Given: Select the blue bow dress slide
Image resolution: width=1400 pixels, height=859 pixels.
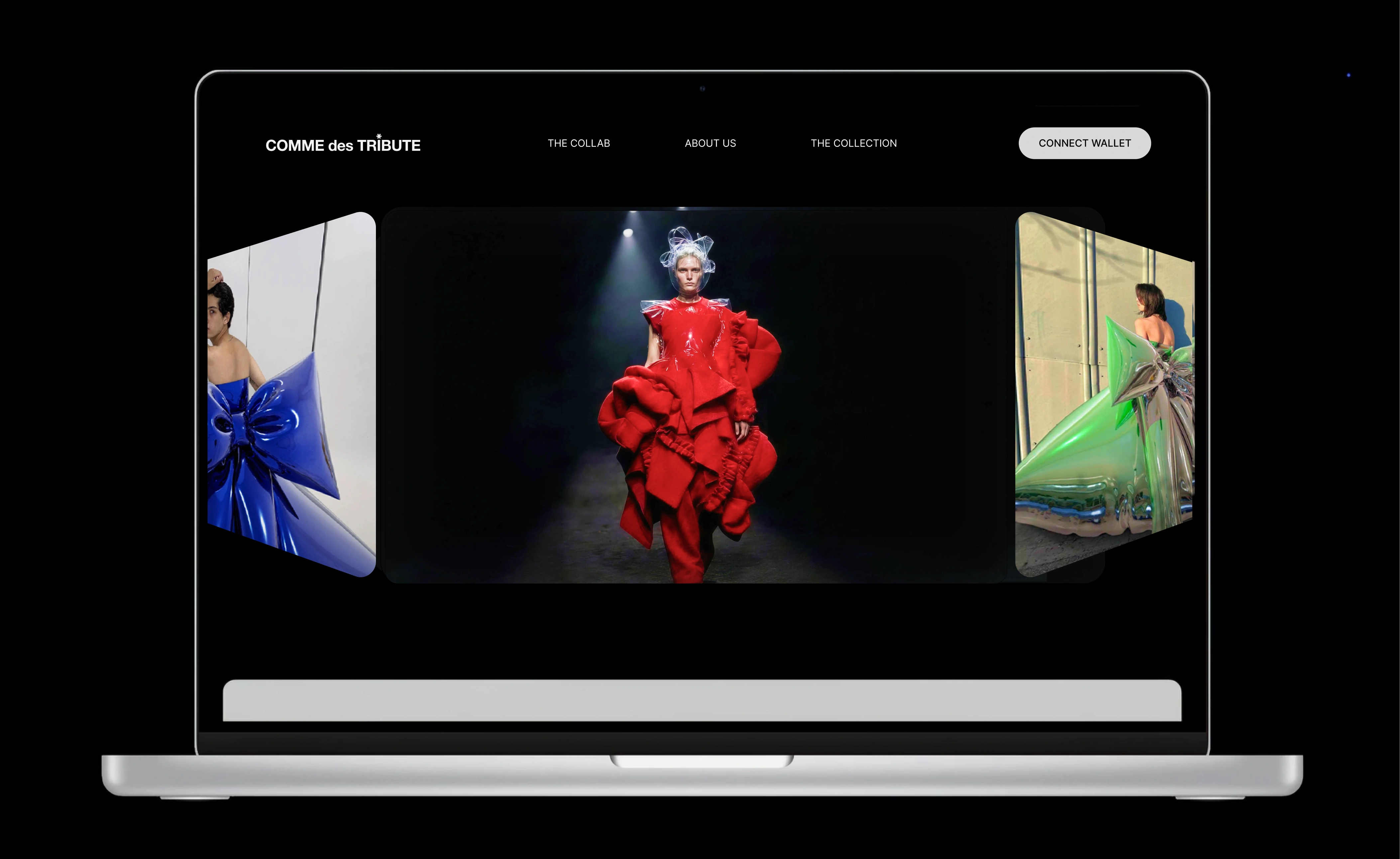Looking at the screenshot, I should 292,394.
